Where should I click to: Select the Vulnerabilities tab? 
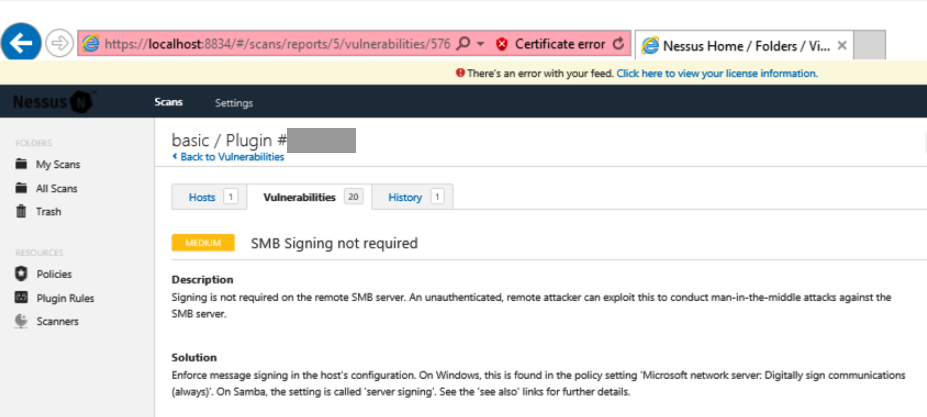tap(299, 197)
